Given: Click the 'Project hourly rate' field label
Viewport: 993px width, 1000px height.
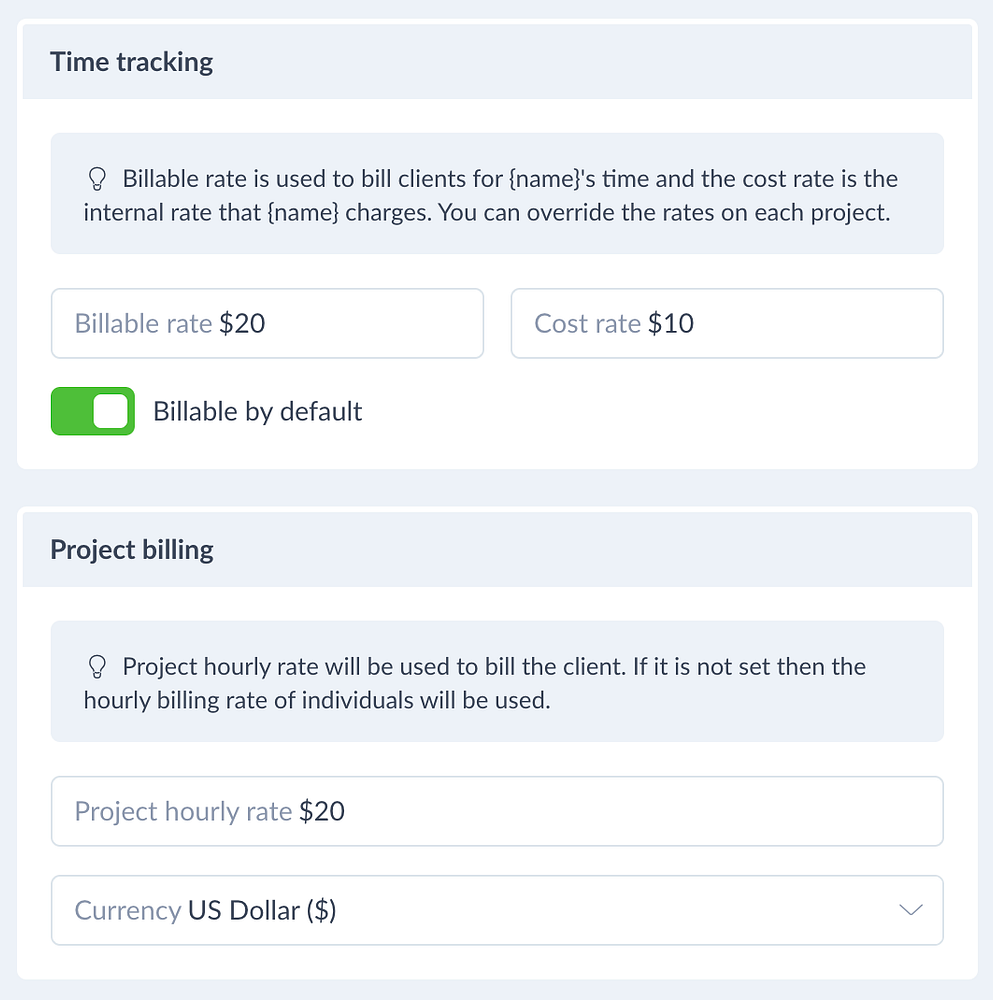Looking at the screenshot, I should [x=183, y=811].
